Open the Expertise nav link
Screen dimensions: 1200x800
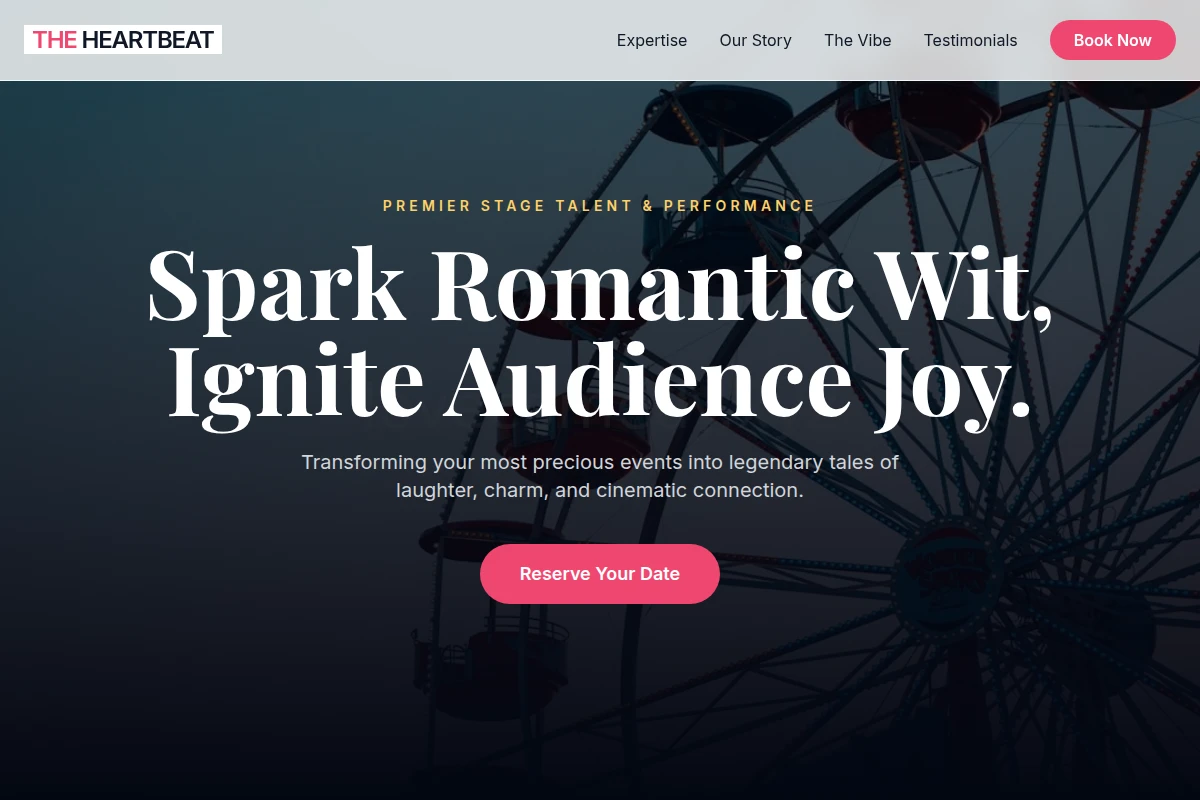click(652, 40)
